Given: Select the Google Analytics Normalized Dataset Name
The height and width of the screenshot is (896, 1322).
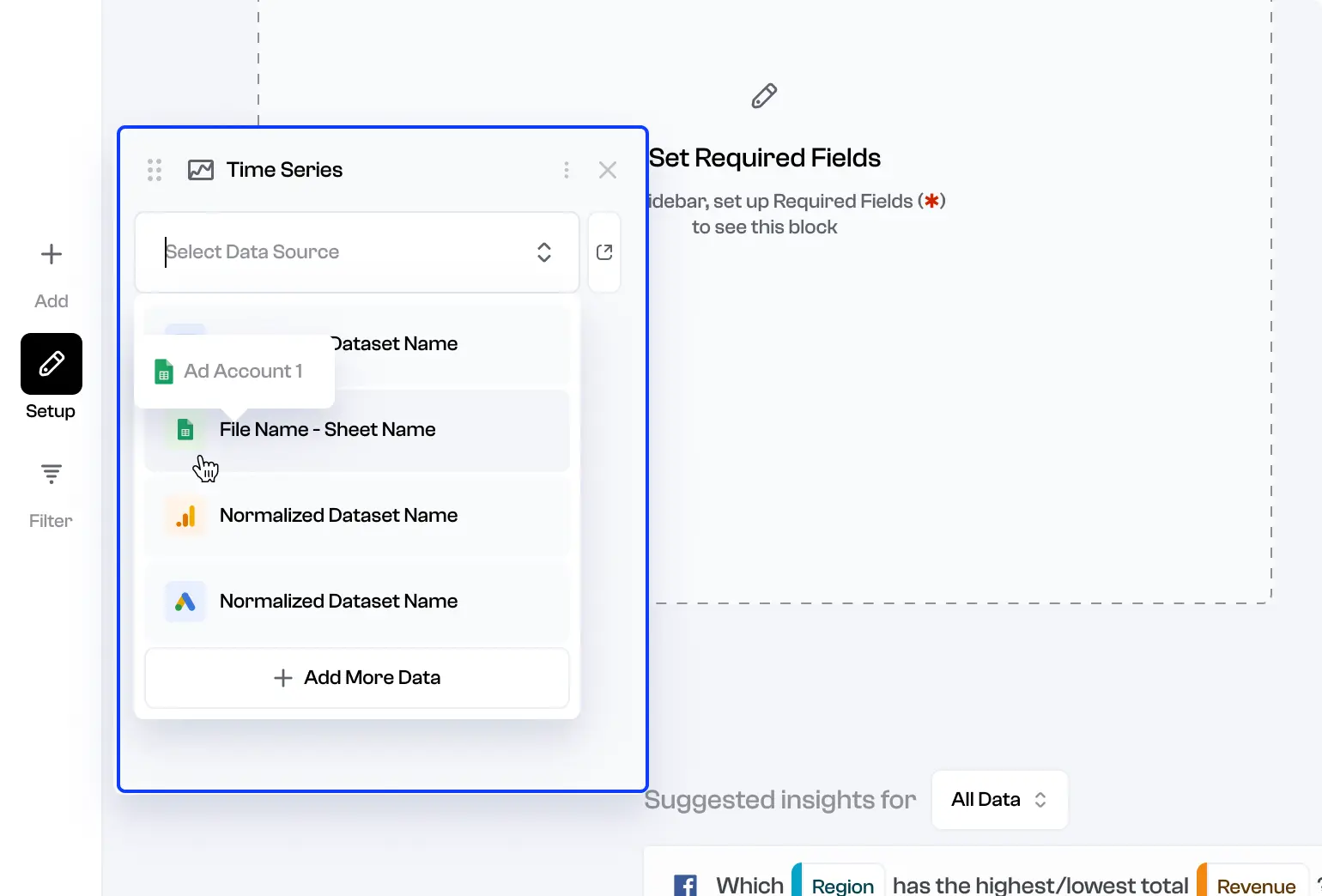Looking at the screenshot, I should click(x=339, y=516).
